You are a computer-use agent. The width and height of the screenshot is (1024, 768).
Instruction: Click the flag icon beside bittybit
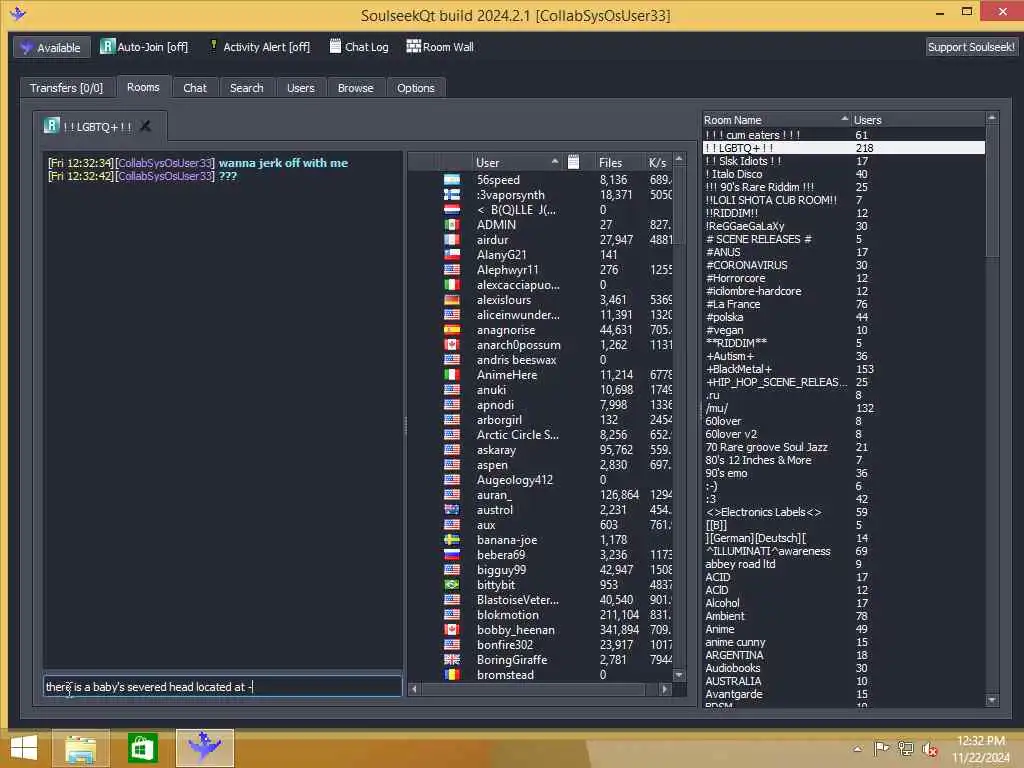pyautogui.click(x=452, y=585)
